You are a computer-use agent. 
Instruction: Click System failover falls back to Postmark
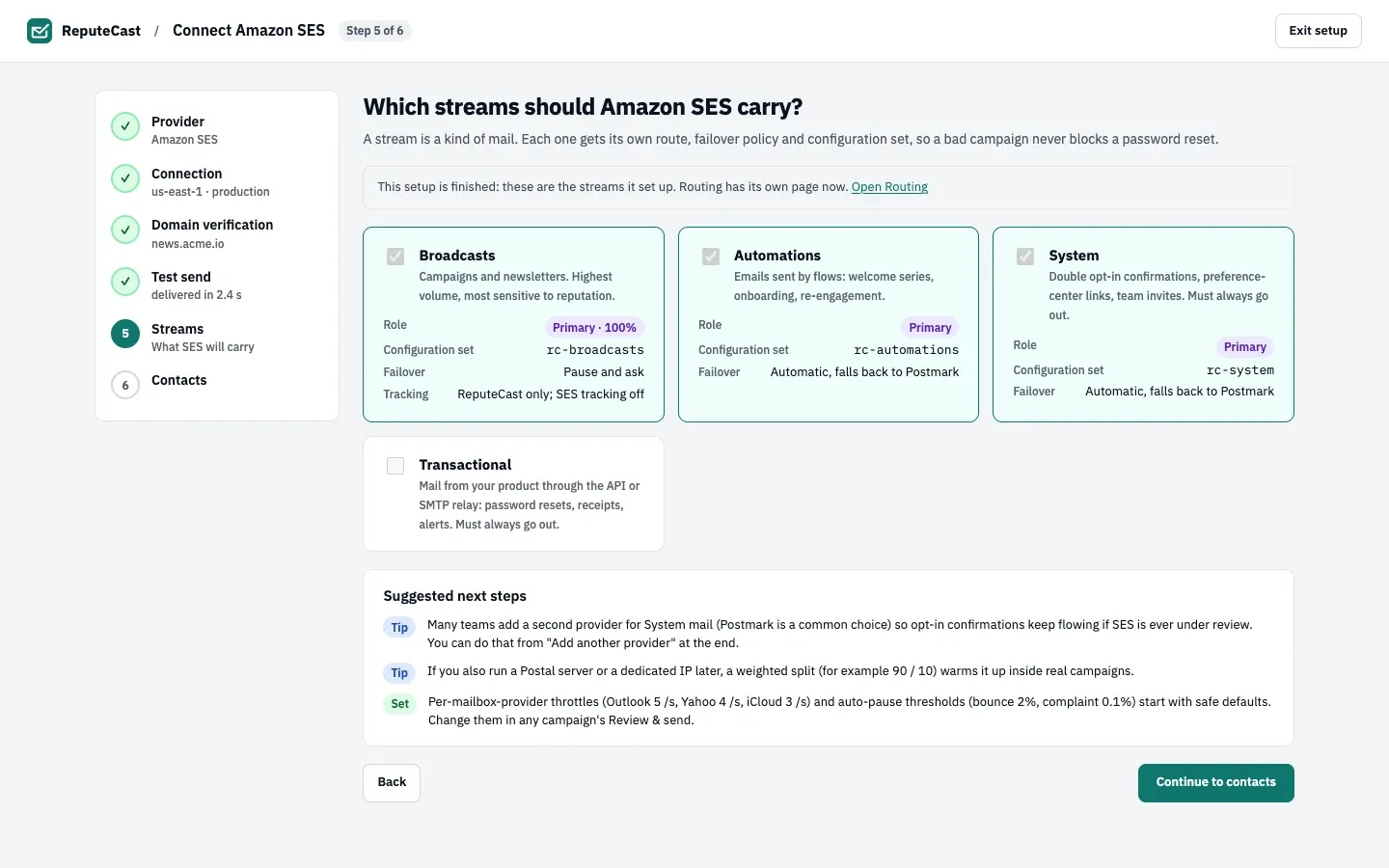coord(1180,392)
